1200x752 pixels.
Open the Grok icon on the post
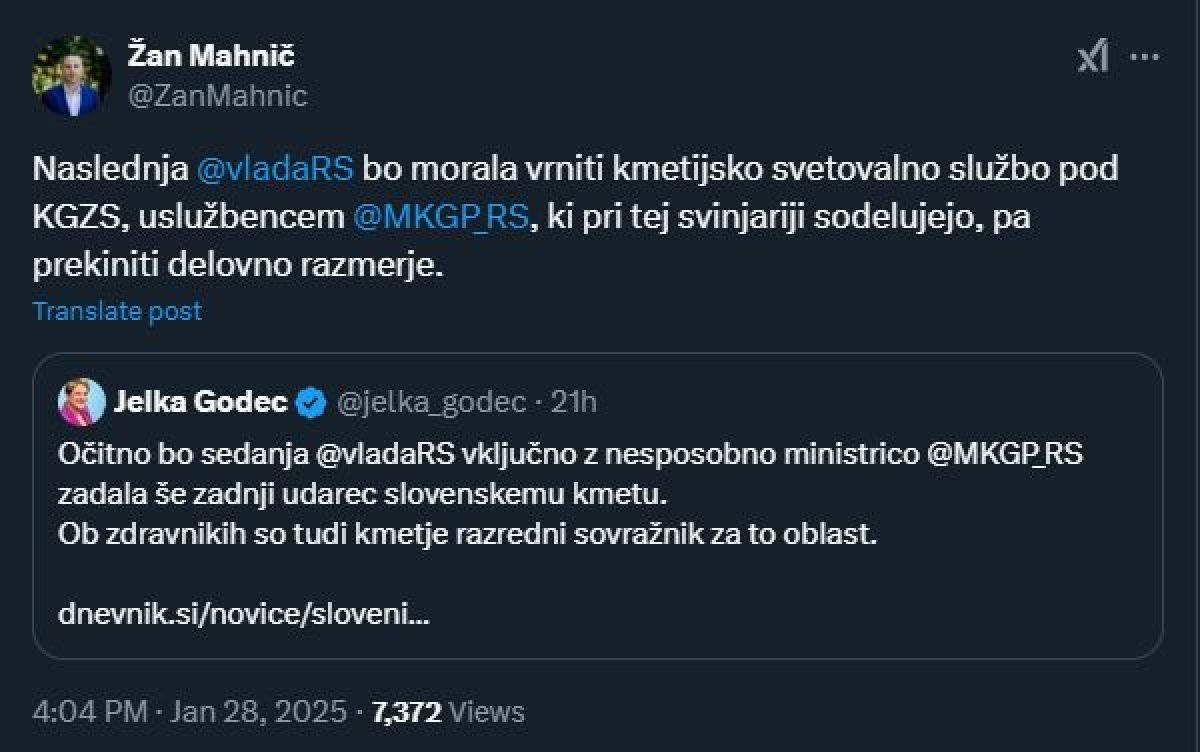pyautogui.click(x=1092, y=59)
